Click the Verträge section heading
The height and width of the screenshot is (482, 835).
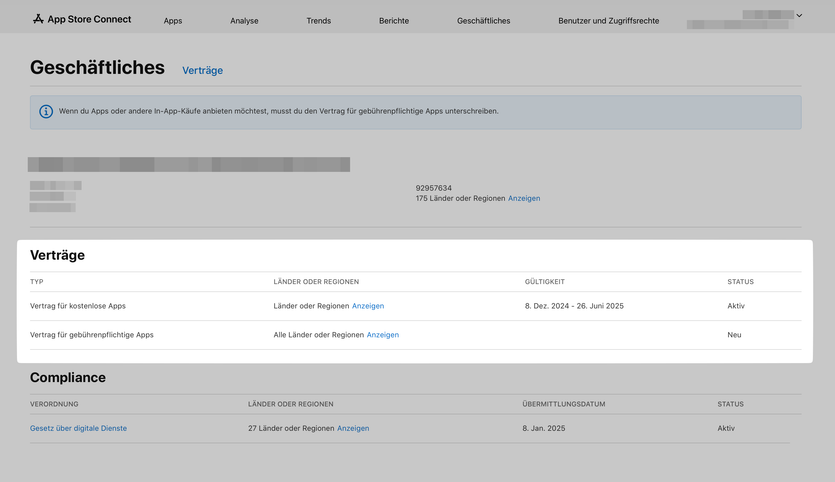tap(57, 255)
